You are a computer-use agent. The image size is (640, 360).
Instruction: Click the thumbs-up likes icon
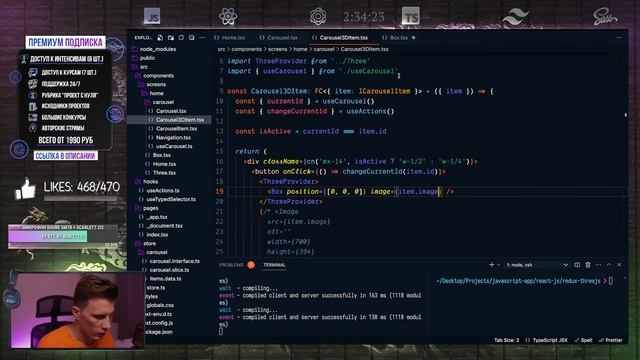click(x=25, y=189)
